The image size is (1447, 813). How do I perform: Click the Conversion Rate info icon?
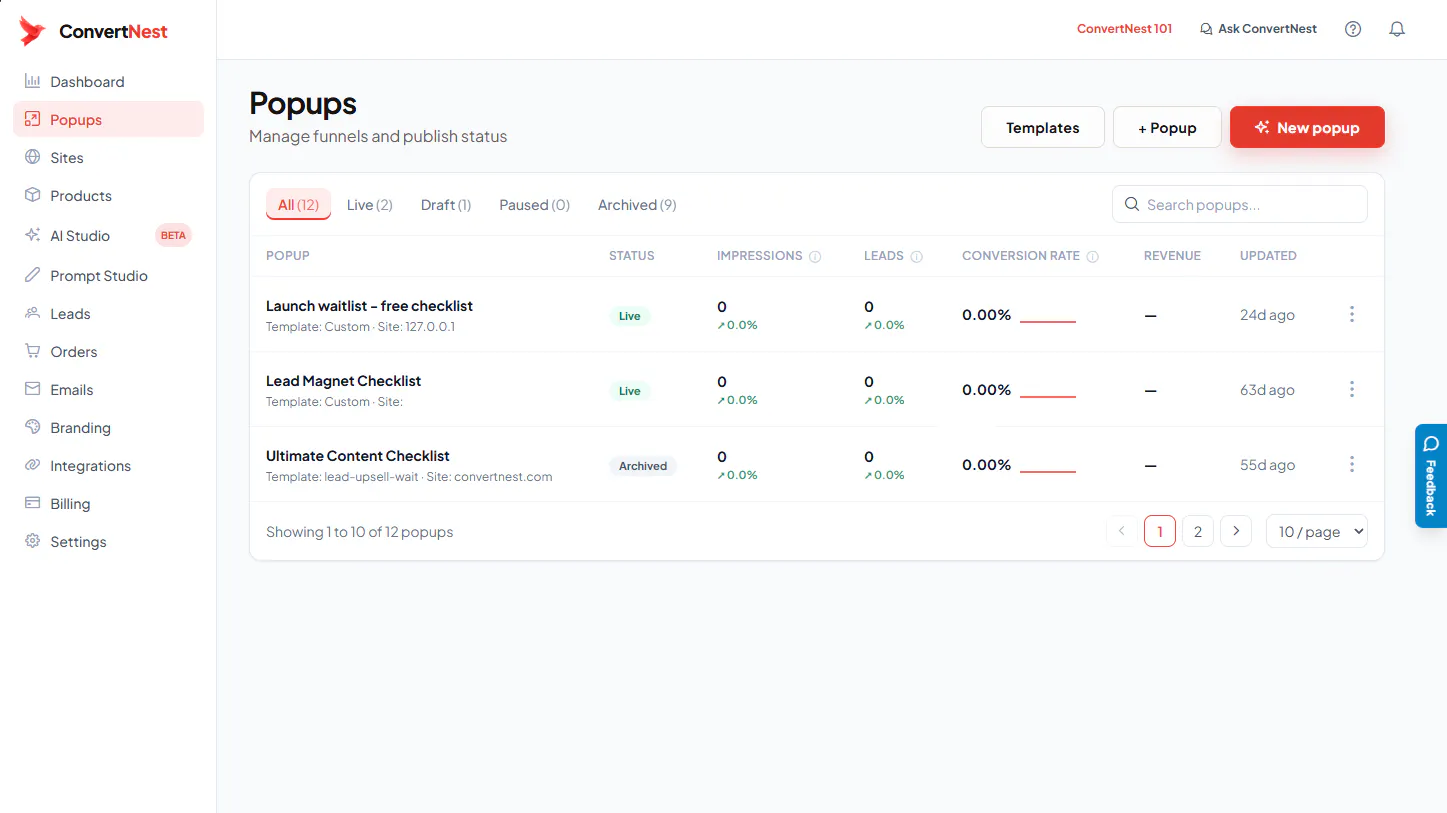1092,257
